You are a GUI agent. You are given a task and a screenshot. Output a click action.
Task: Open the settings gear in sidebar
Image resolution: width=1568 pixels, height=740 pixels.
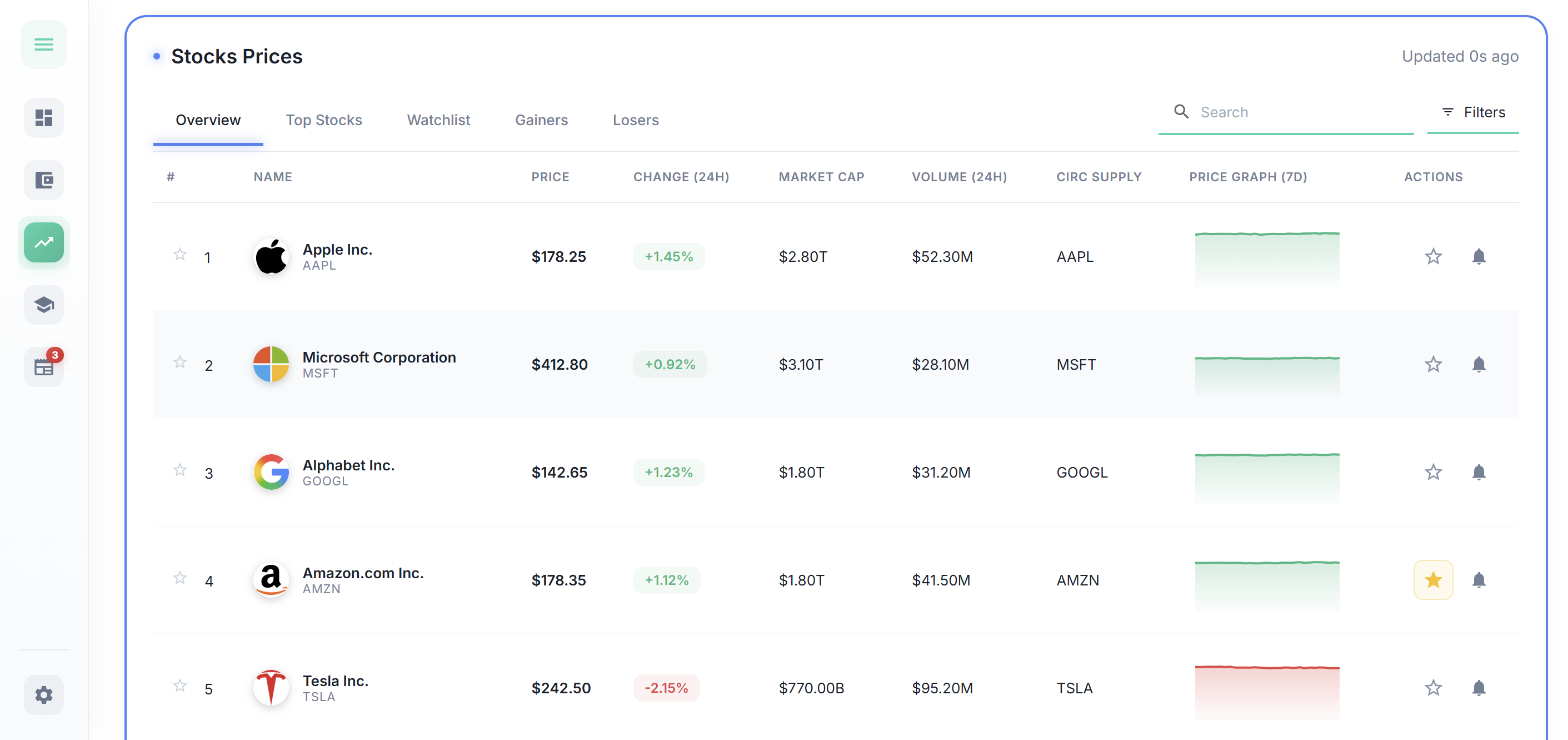pos(44,694)
